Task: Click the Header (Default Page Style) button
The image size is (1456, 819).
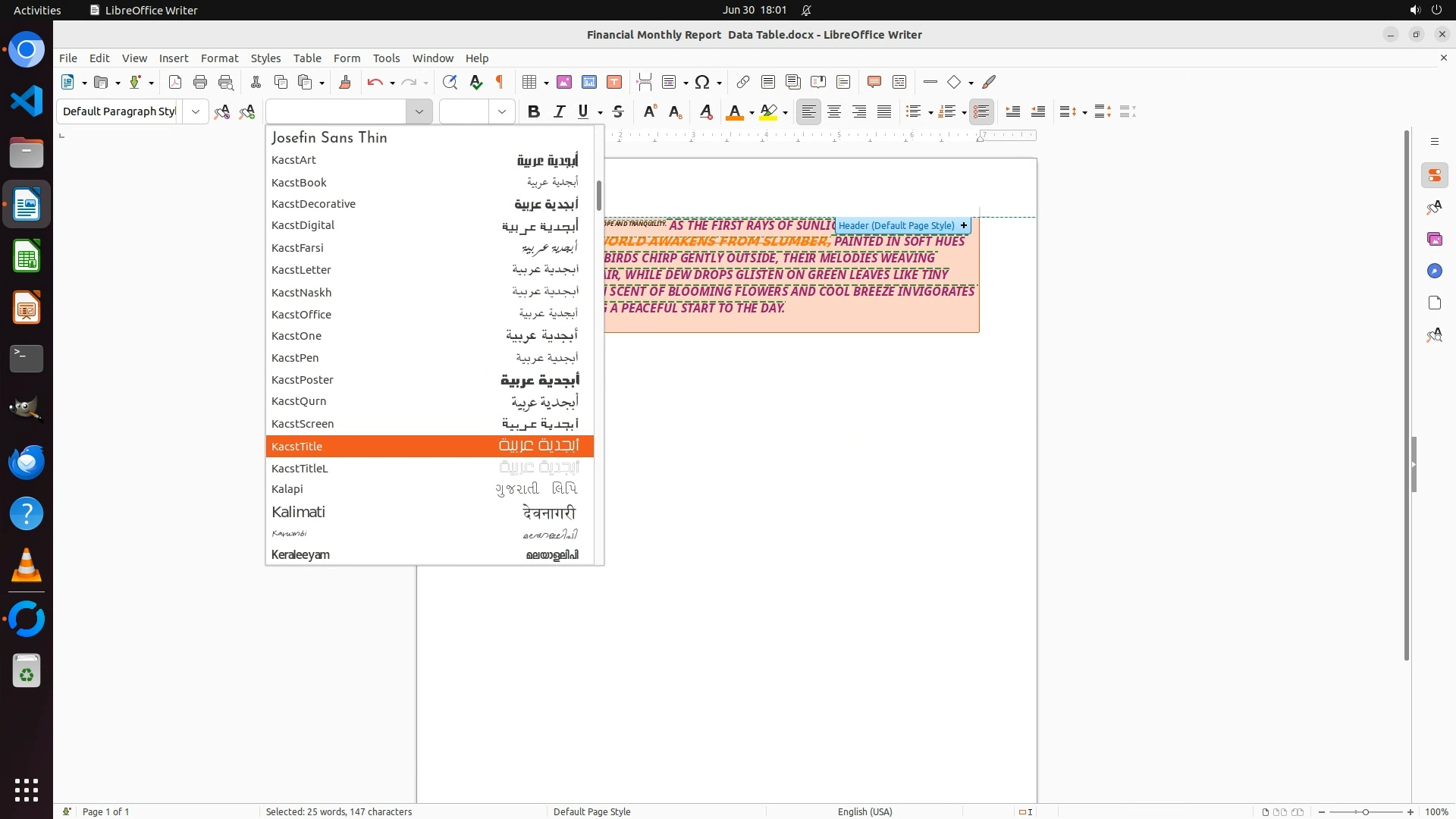Action: coord(896,225)
